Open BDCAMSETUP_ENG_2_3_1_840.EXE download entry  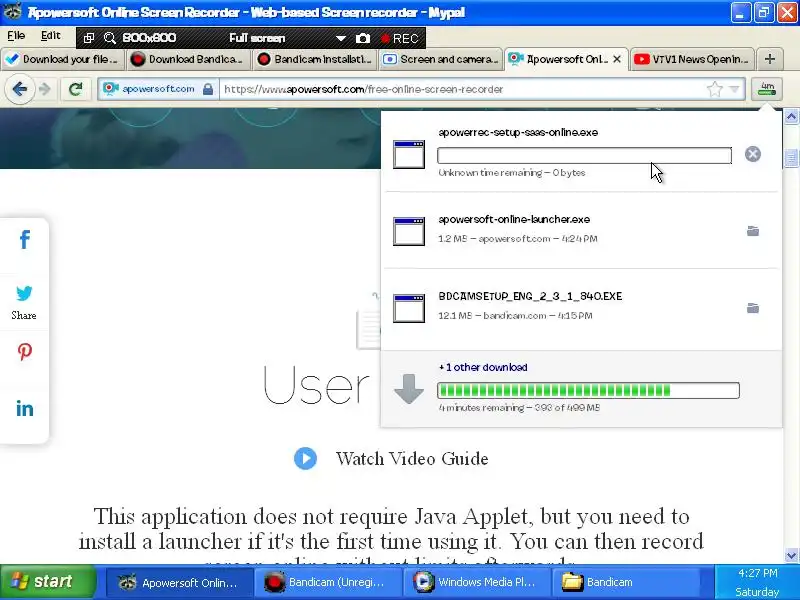tap(581, 308)
